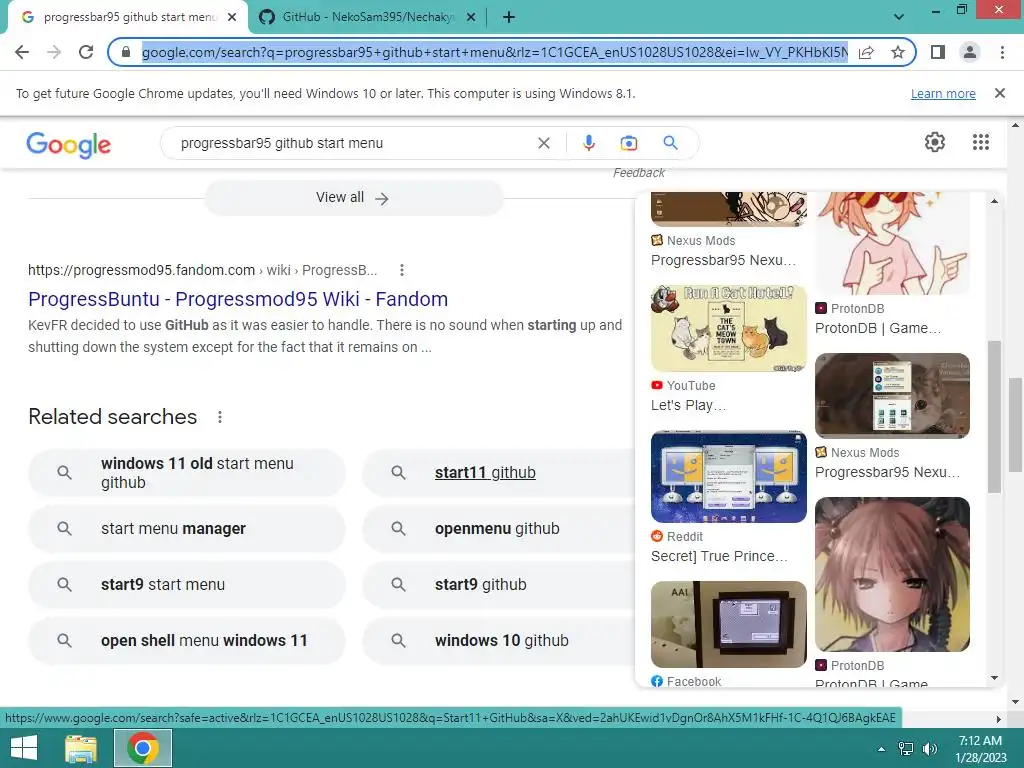
Task: Start voice search with the microphone
Action: pyautogui.click(x=588, y=143)
